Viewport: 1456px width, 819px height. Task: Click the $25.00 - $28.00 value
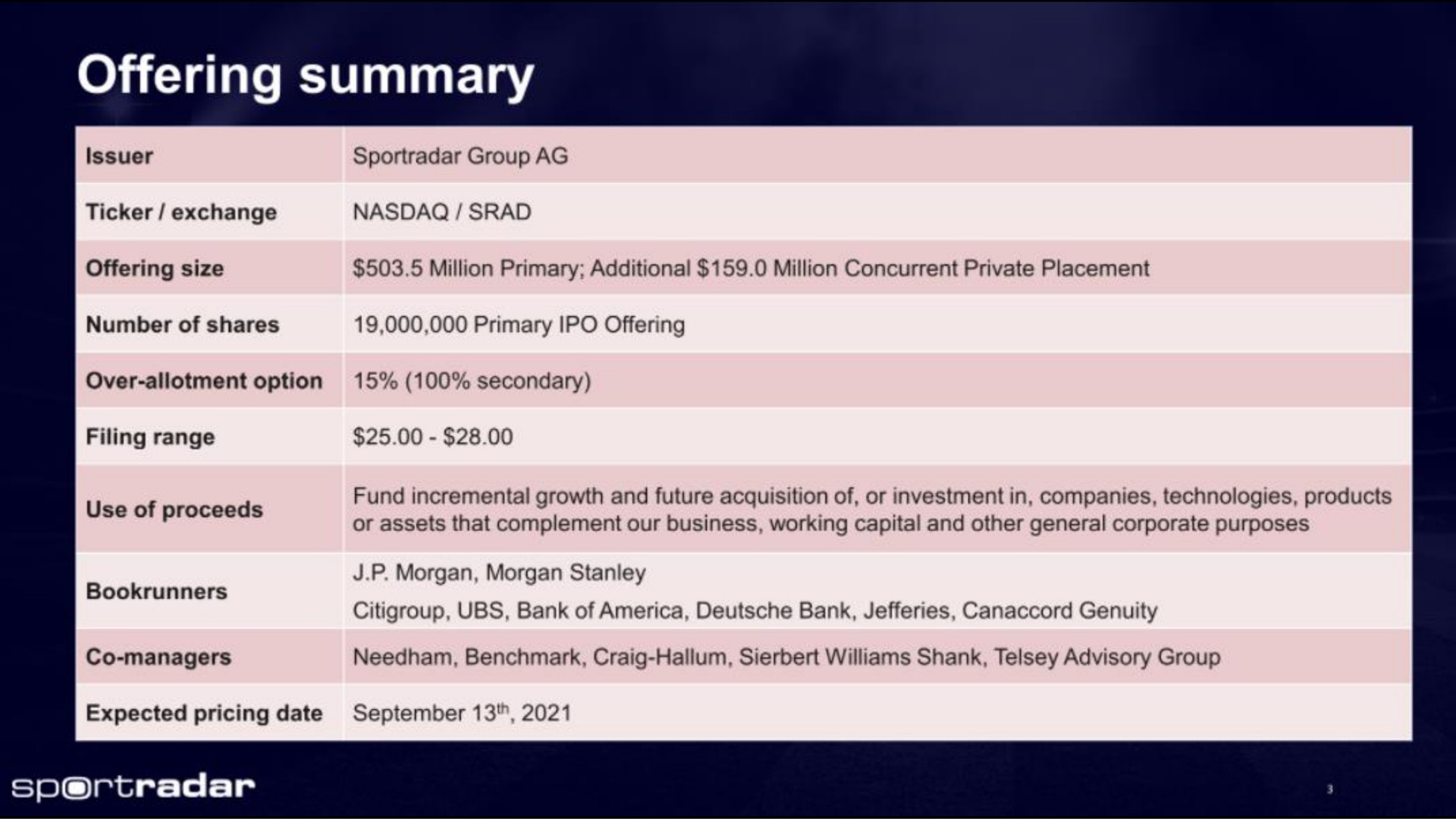(x=433, y=437)
